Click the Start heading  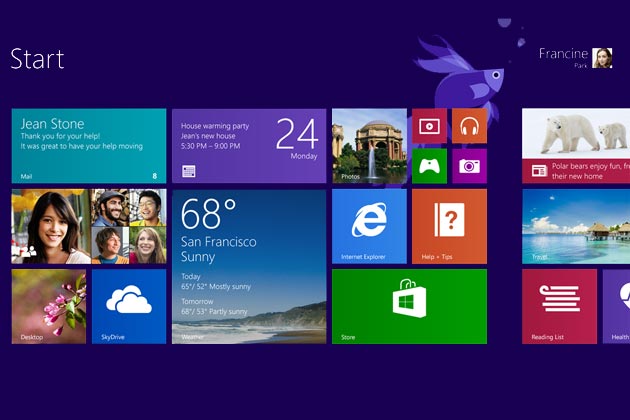click(37, 59)
